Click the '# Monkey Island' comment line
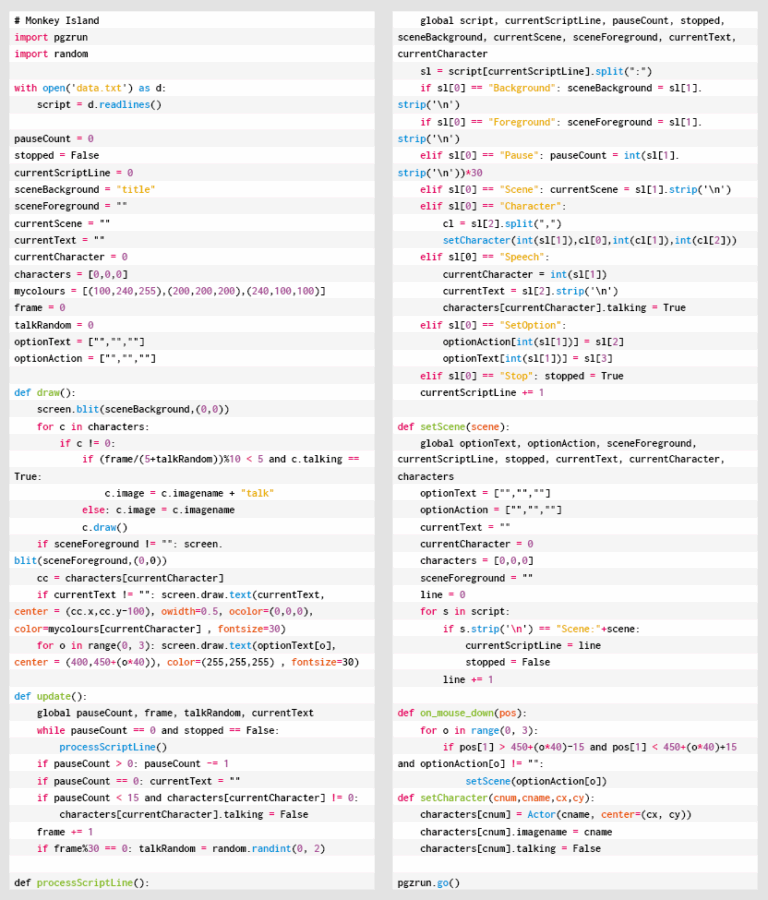This screenshot has width=768, height=900. tap(56, 20)
